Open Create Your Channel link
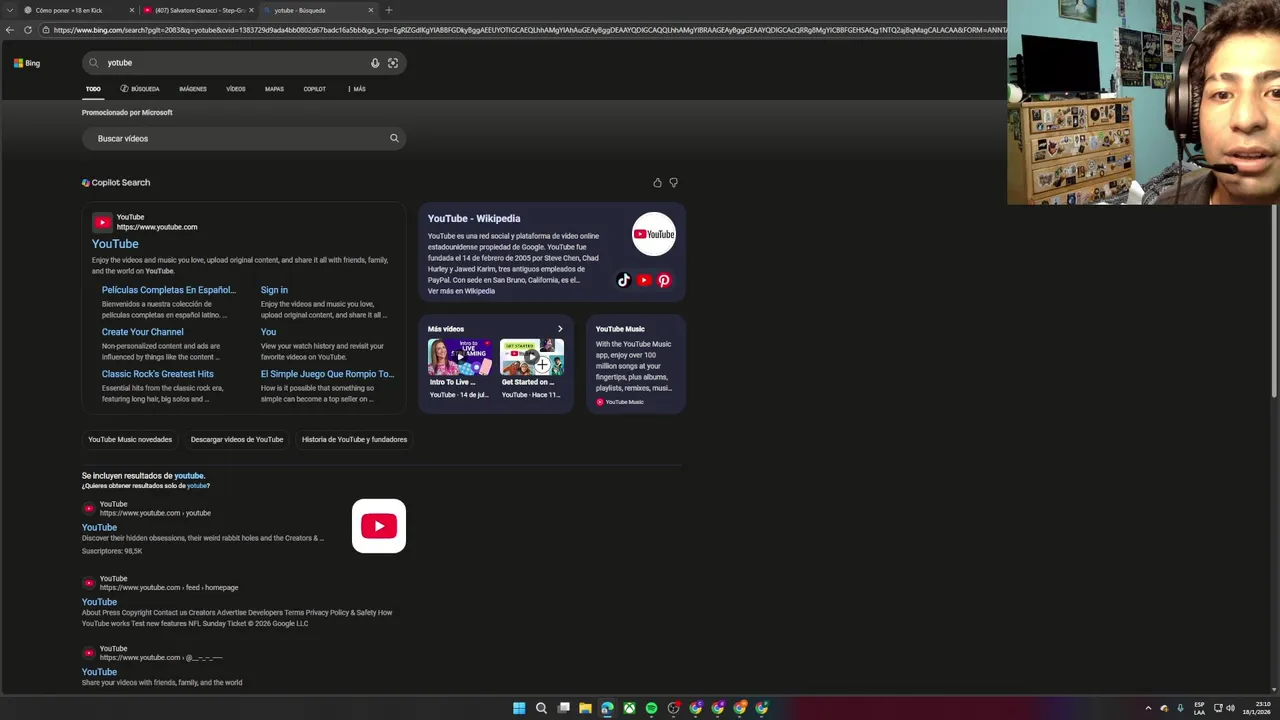 (x=143, y=332)
